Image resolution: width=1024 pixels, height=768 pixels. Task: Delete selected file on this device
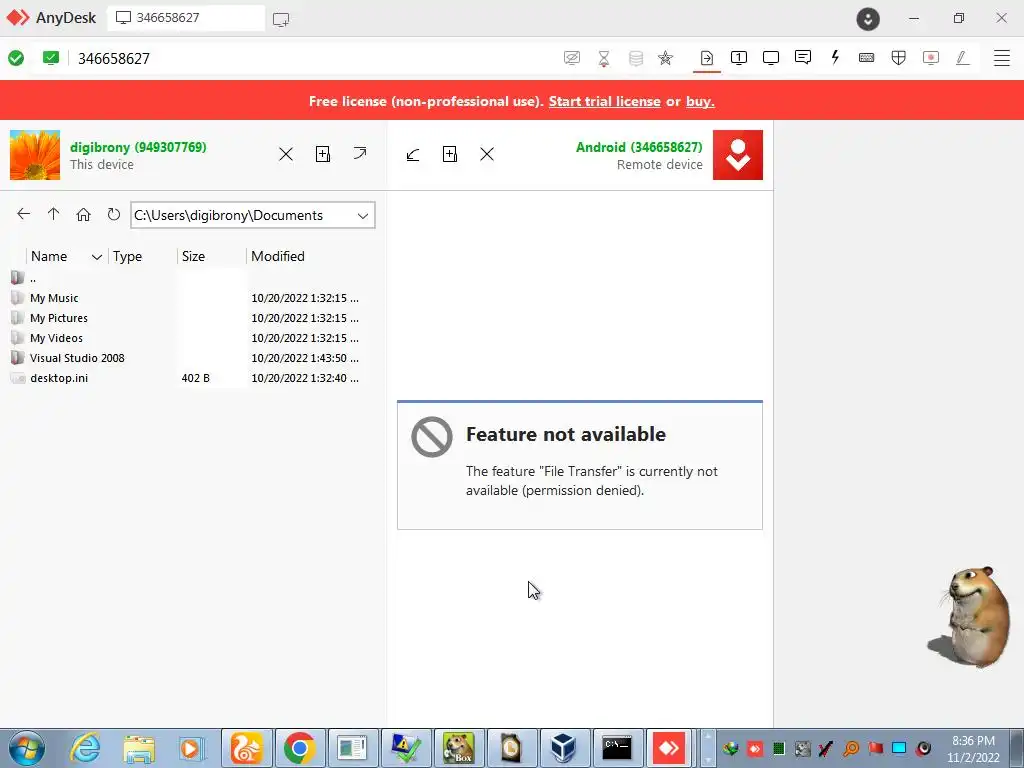pyautogui.click(x=286, y=154)
